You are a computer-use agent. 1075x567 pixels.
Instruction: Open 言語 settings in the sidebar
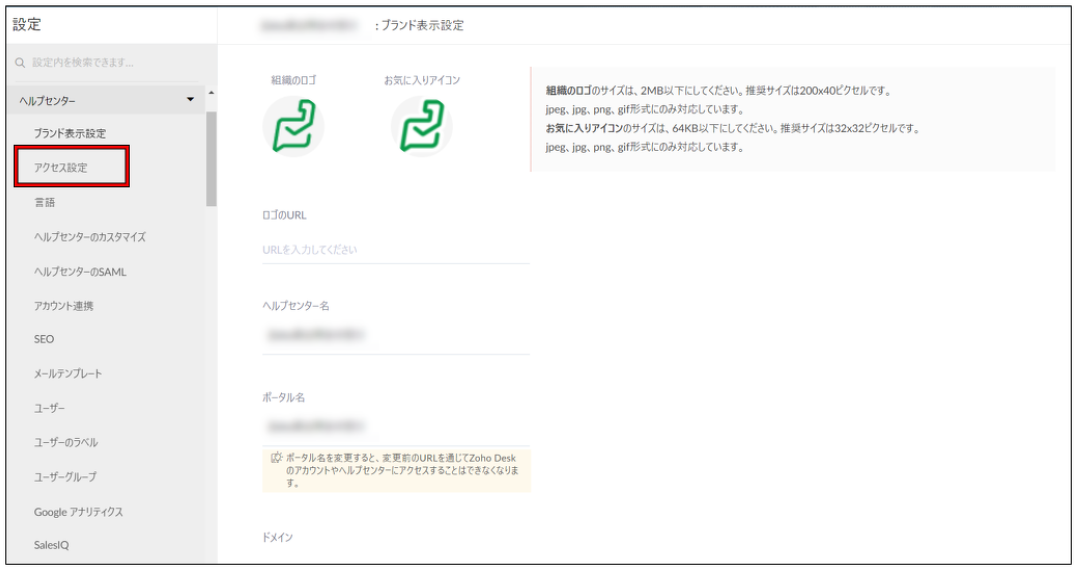click(x=45, y=202)
